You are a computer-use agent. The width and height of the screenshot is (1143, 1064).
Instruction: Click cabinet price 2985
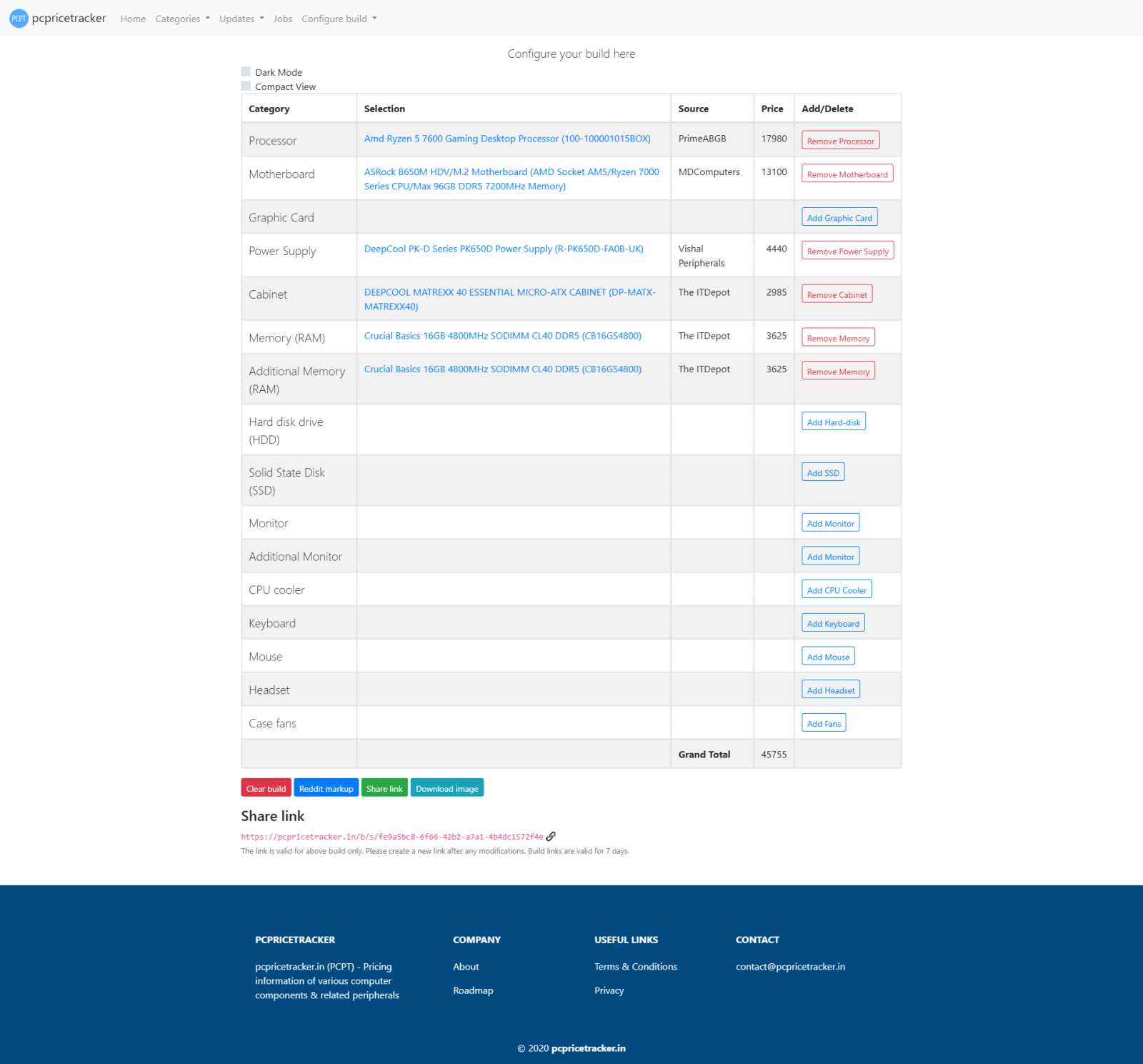[777, 292]
